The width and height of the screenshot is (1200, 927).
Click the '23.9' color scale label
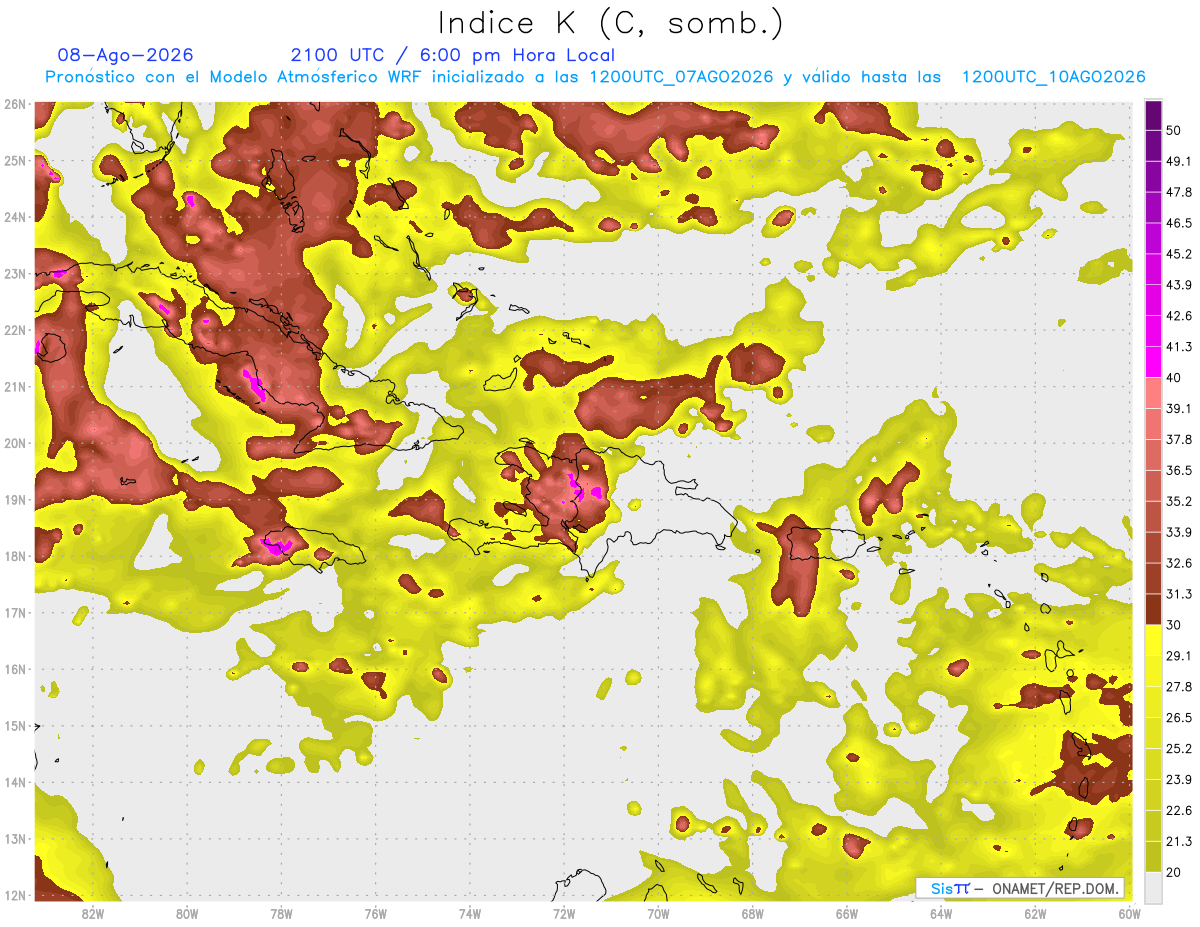pyautogui.click(x=1179, y=779)
